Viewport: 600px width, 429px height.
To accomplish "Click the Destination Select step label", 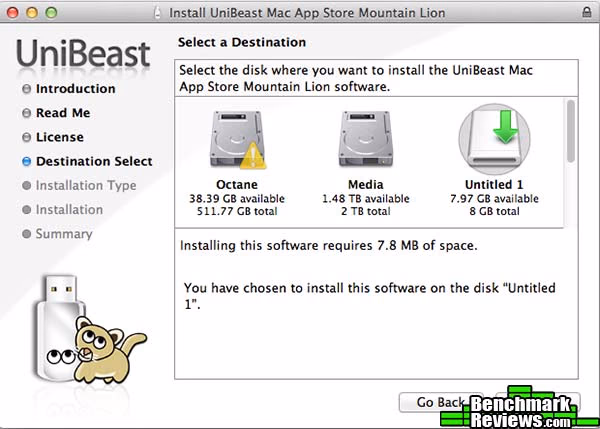I will click(94, 161).
